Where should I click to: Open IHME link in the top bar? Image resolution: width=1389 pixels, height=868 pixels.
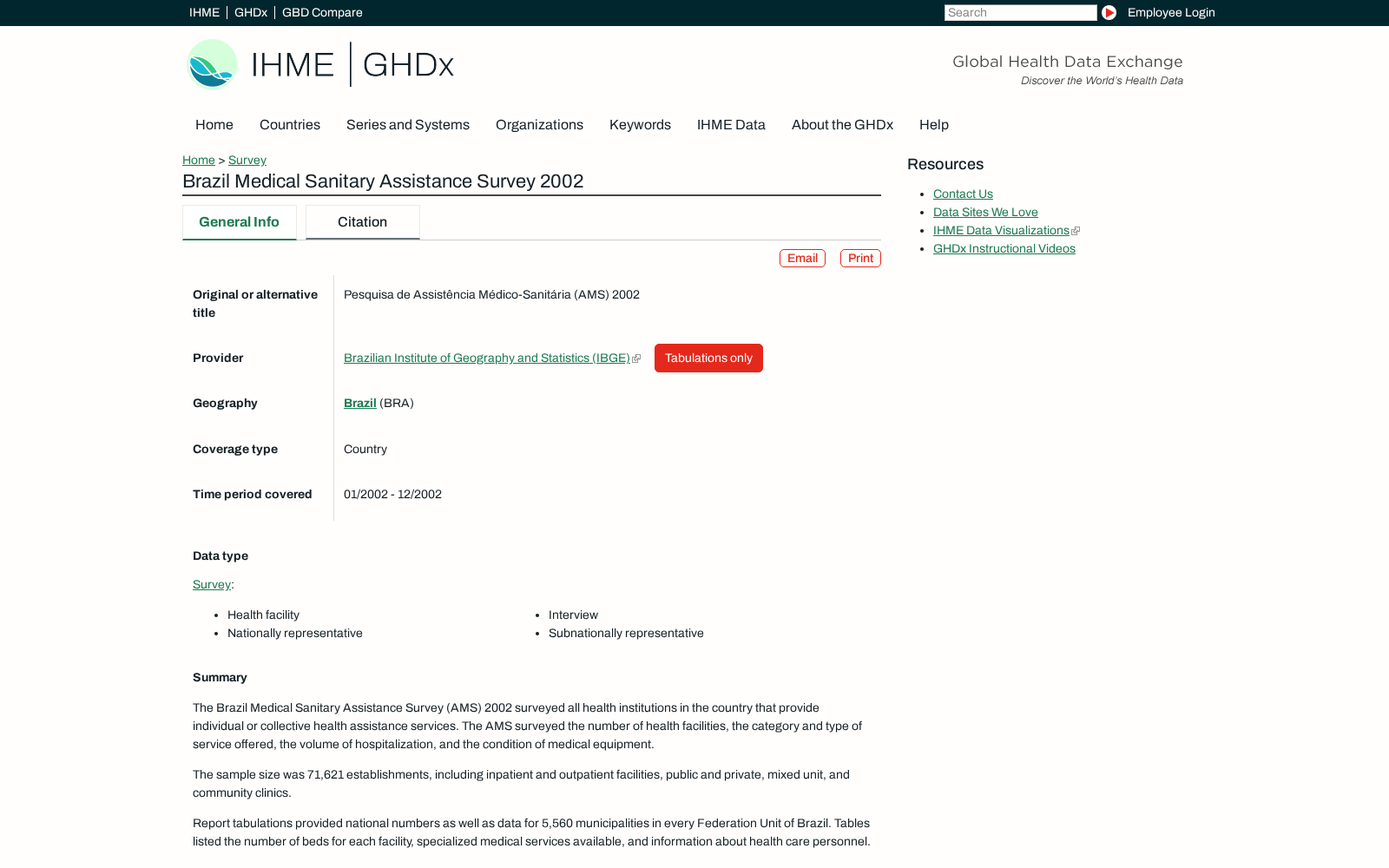(204, 13)
